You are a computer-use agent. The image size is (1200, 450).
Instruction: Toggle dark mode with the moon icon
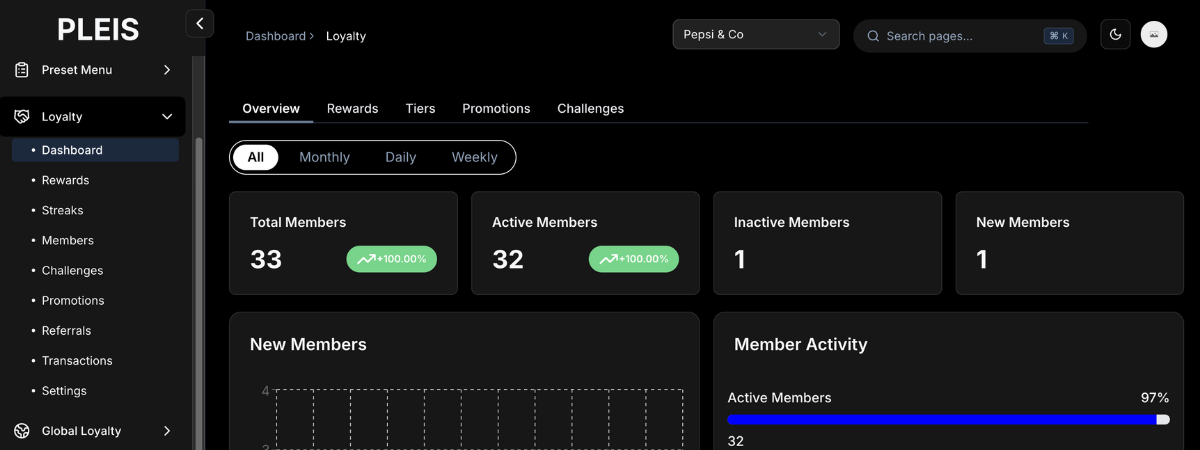1115,35
